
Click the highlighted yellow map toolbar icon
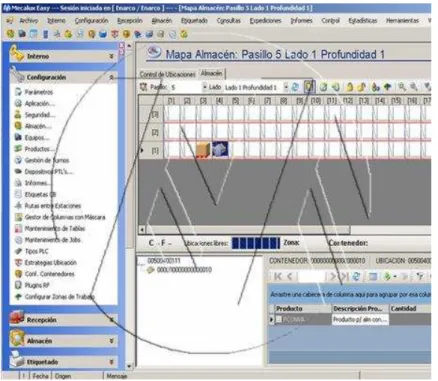[309, 87]
